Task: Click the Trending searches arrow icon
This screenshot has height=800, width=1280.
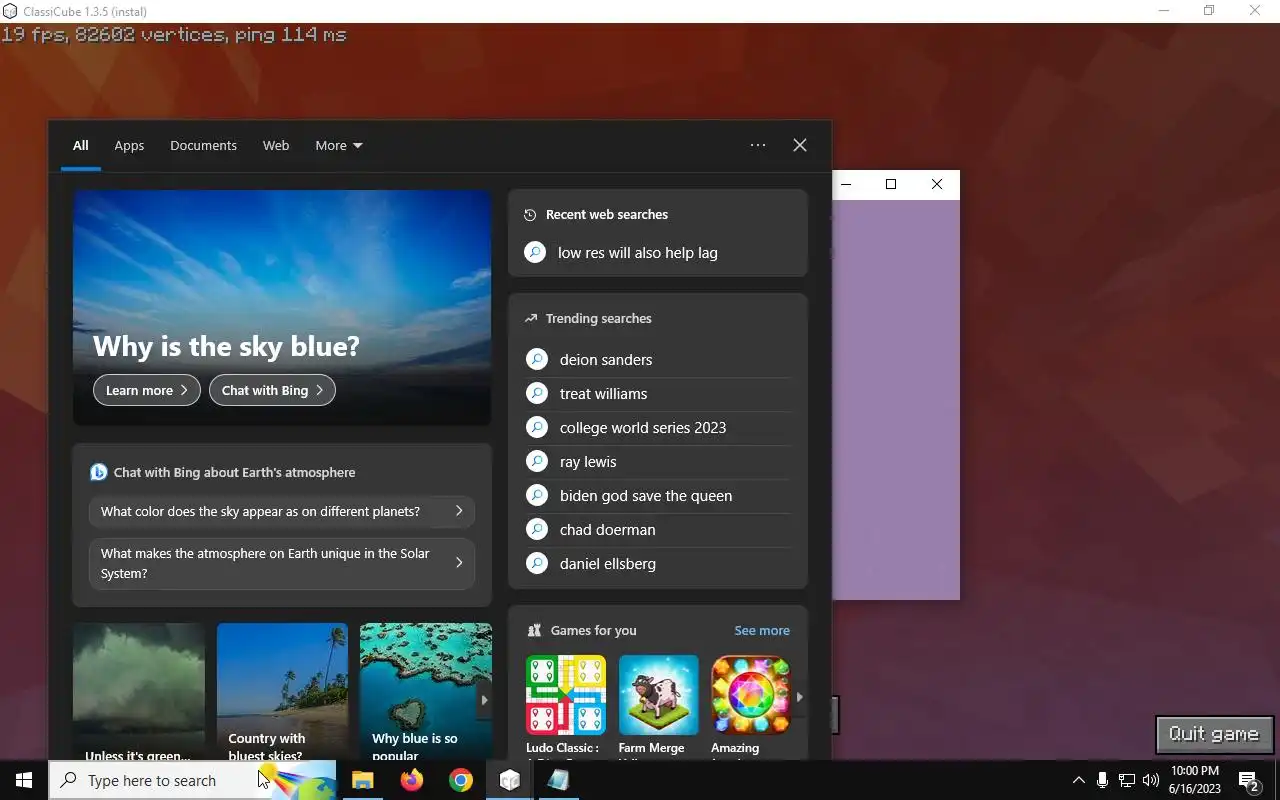Action: [x=531, y=319]
